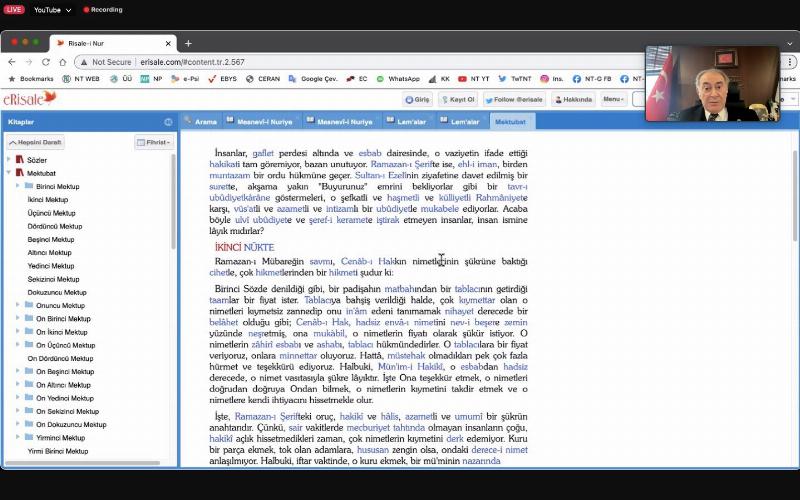Click the Kayıt Ol register button
This screenshot has height=500, width=800.
tap(458, 99)
